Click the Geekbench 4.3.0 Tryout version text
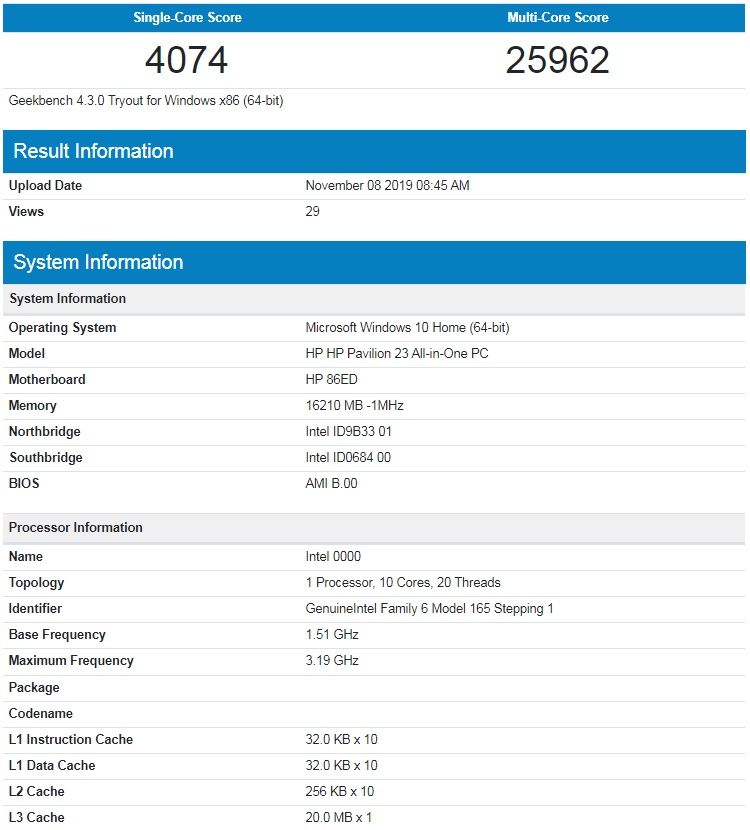Viewport: 750px width, 830px height. pos(146,101)
